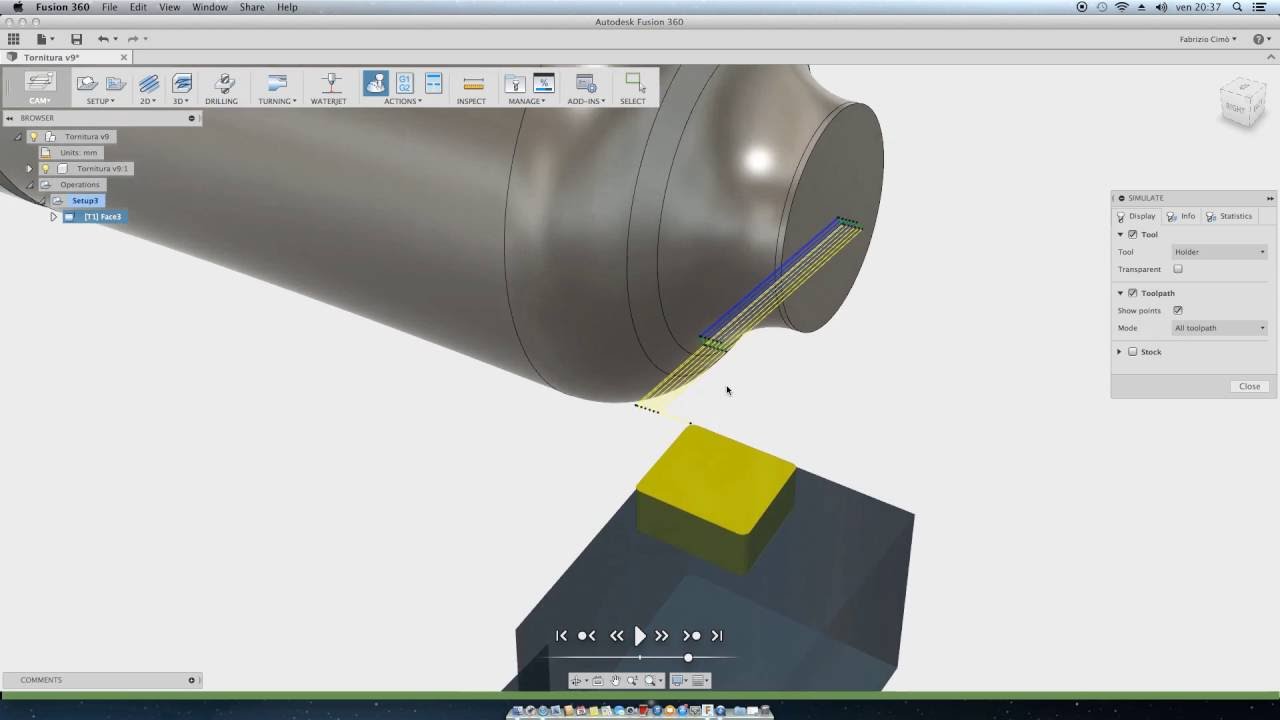This screenshot has height=720, width=1280.
Task: Switch to the Statistics tab
Action: (1229, 216)
